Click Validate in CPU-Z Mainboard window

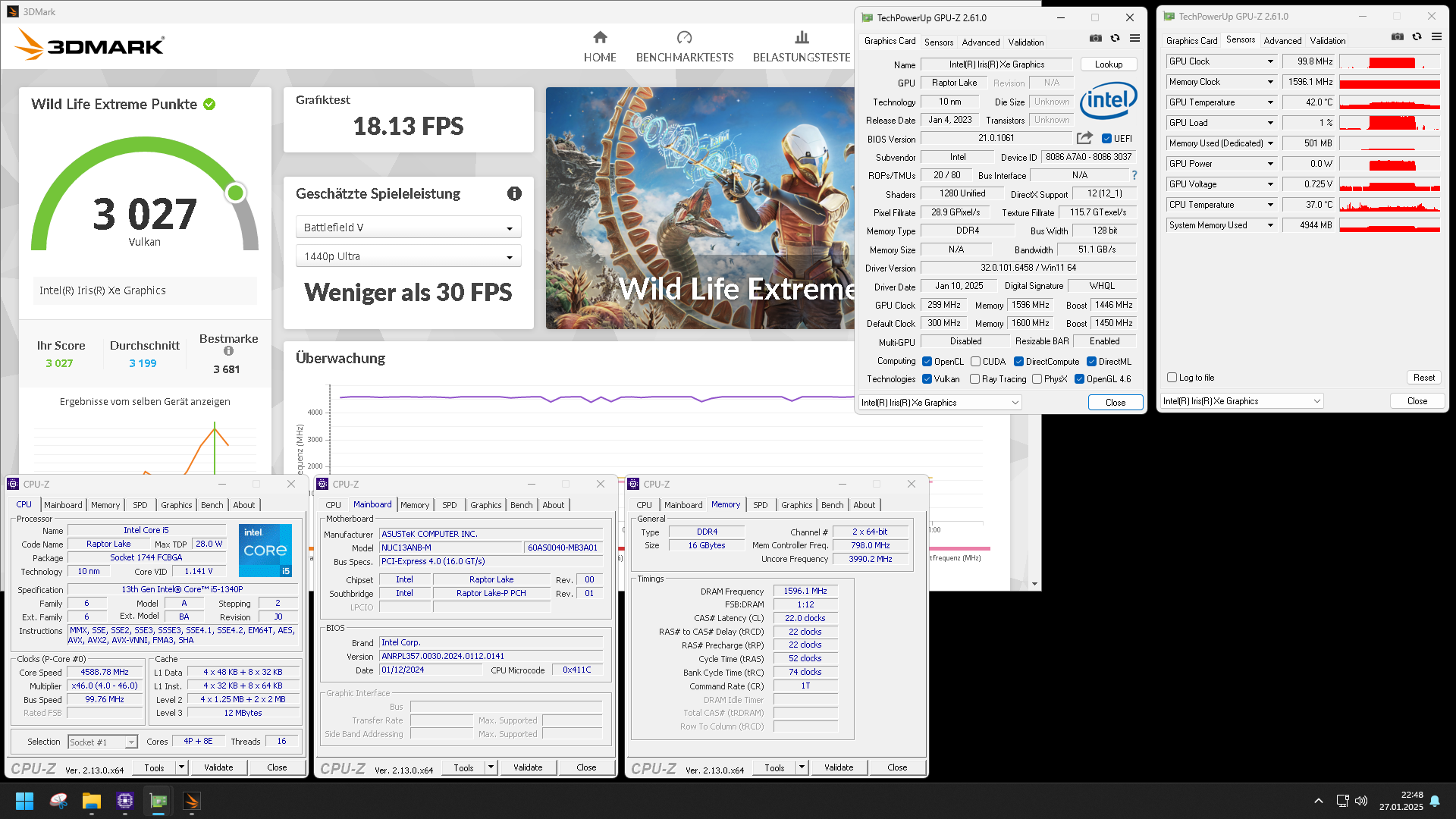[x=527, y=767]
